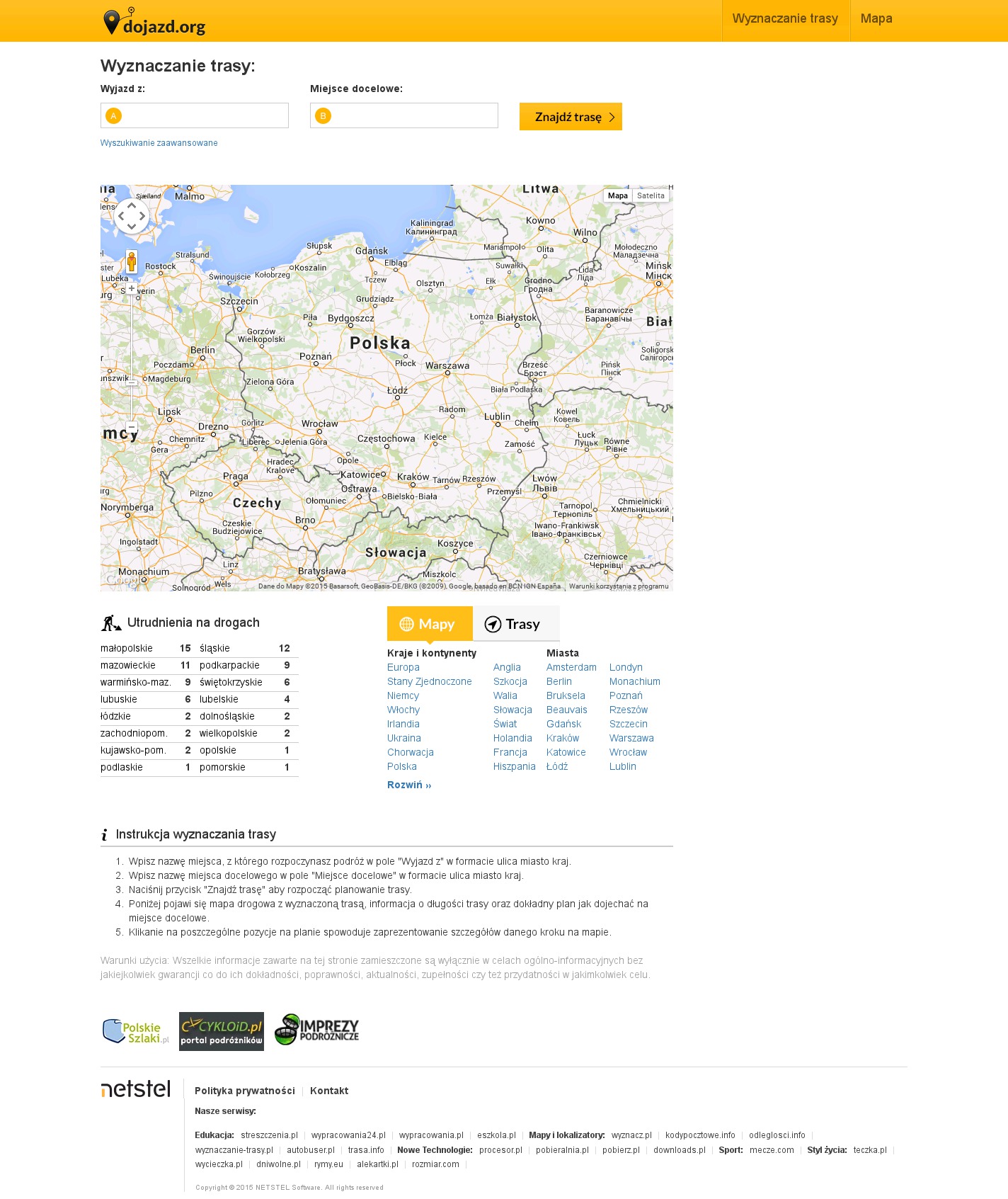The image size is (1008, 1199).
Task: Zoom out the map with minus button
Action: point(132,427)
